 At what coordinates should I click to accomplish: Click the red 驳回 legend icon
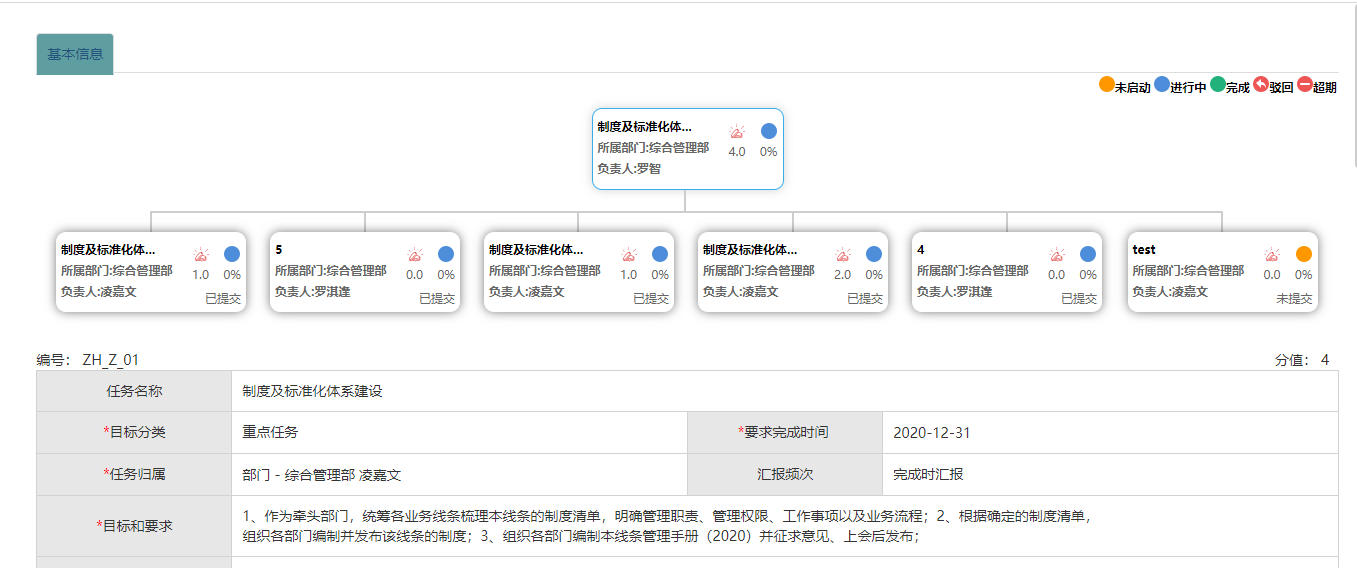tap(1261, 85)
